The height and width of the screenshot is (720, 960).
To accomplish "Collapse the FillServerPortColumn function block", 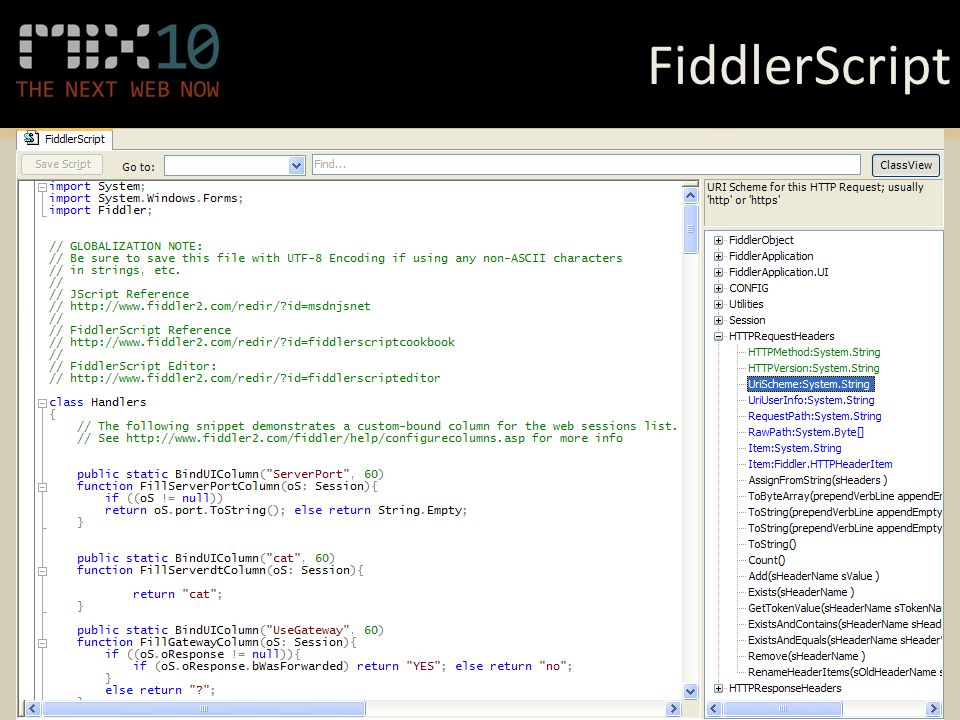I will coord(42,487).
